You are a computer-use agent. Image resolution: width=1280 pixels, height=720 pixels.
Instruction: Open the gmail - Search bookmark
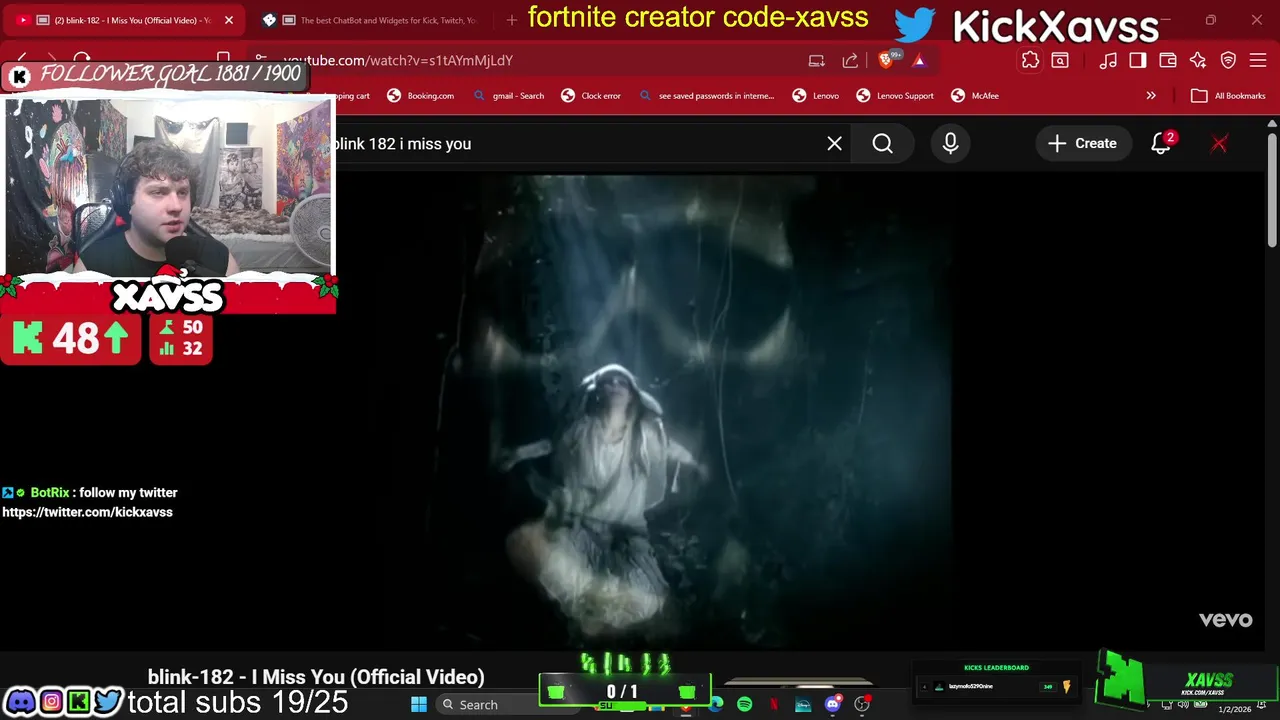point(509,96)
